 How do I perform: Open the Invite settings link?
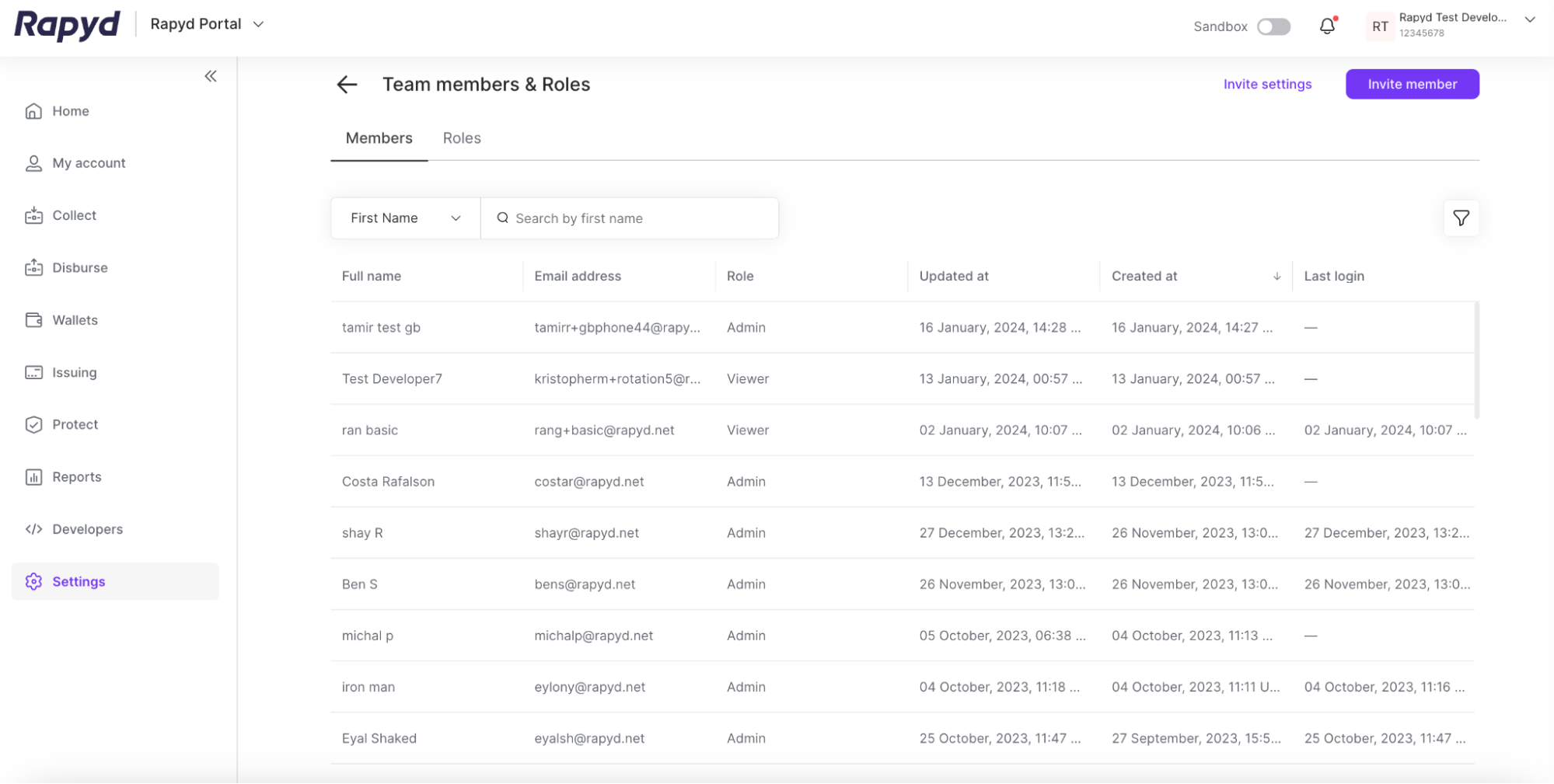tap(1267, 84)
